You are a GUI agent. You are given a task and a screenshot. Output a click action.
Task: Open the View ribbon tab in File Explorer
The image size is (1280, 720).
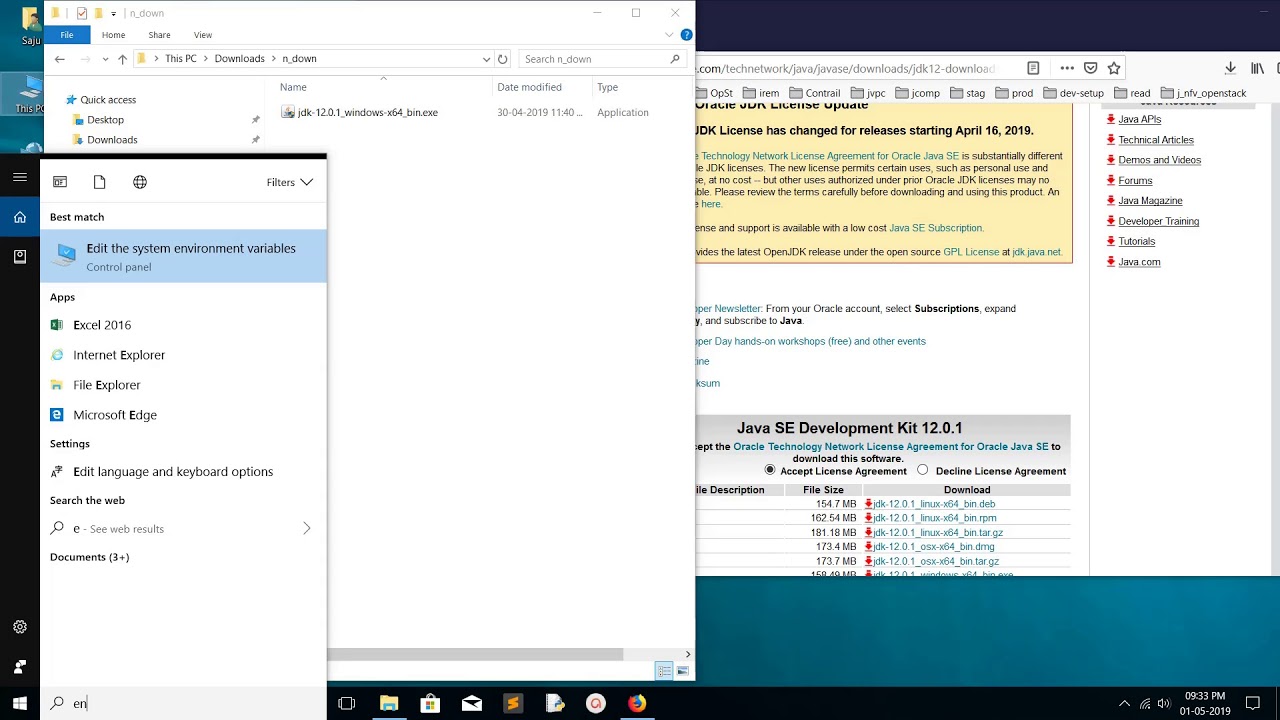(x=203, y=35)
